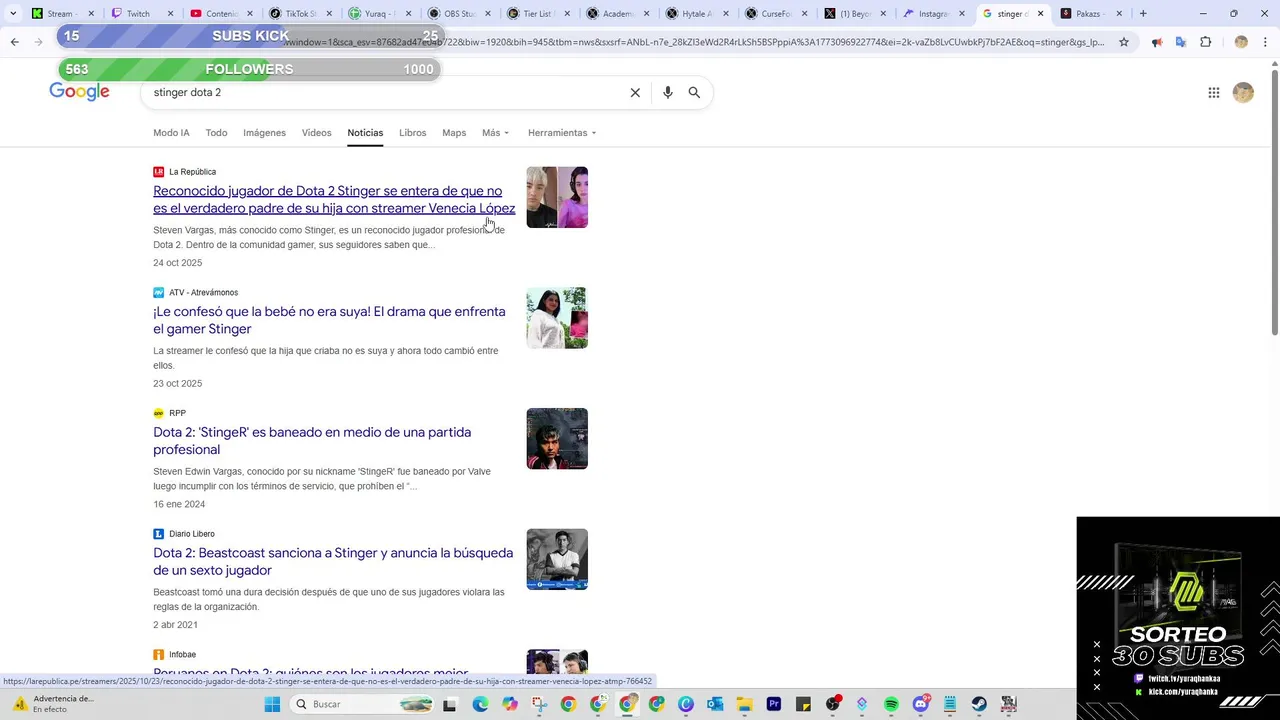Open Sticky Notes from the taskbar
Screen dimensions: 1280x720
(803, 704)
